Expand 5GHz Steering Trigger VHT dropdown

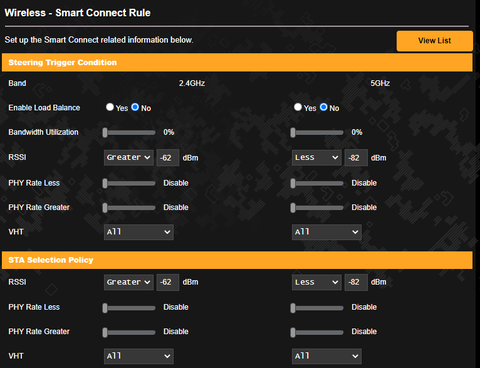coord(327,232)
